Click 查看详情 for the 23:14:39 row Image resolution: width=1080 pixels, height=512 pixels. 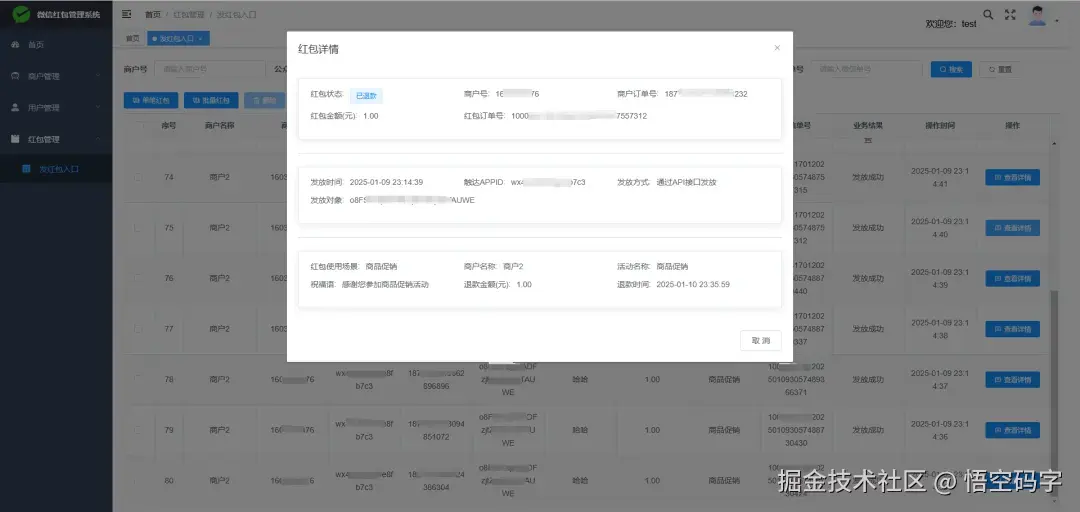coord(1012,278)
